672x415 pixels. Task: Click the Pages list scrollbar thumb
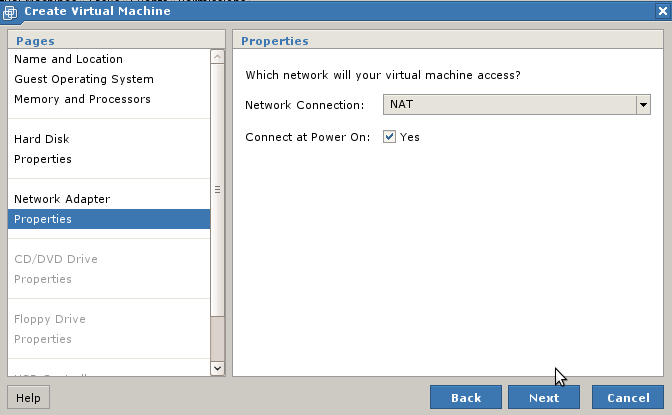(218, 190)
